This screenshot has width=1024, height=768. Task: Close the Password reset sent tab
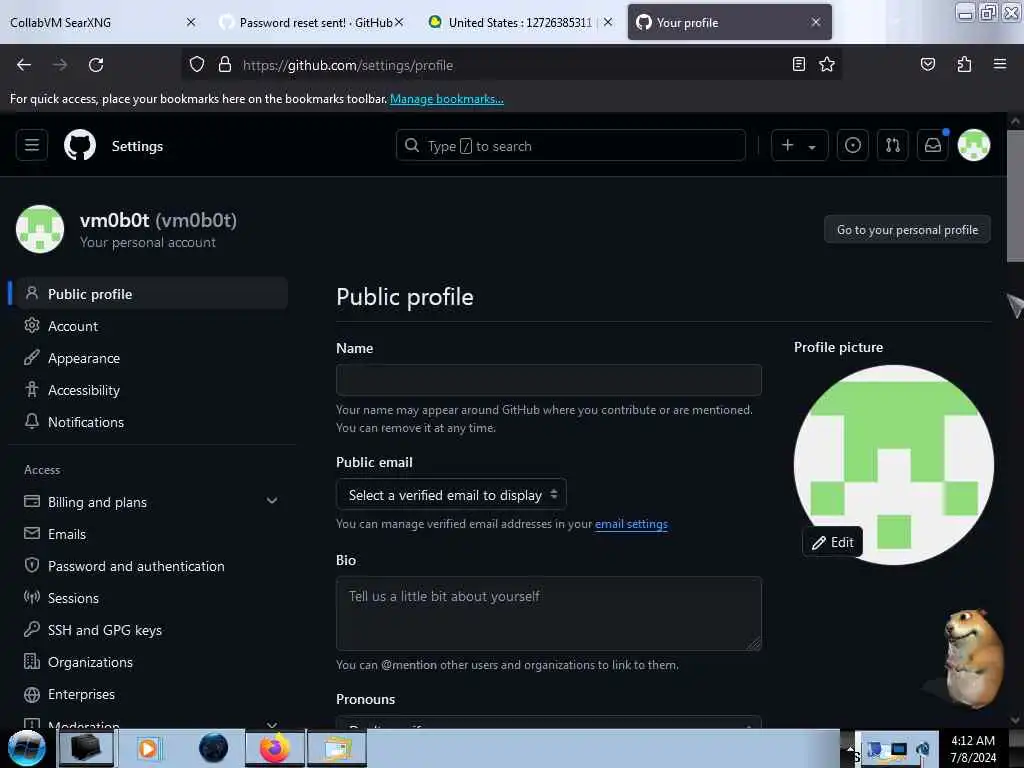[x=399, y=22]
